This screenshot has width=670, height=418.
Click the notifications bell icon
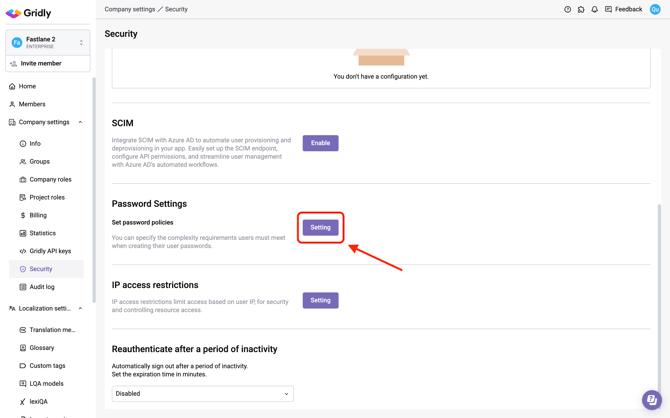(594, 9)
